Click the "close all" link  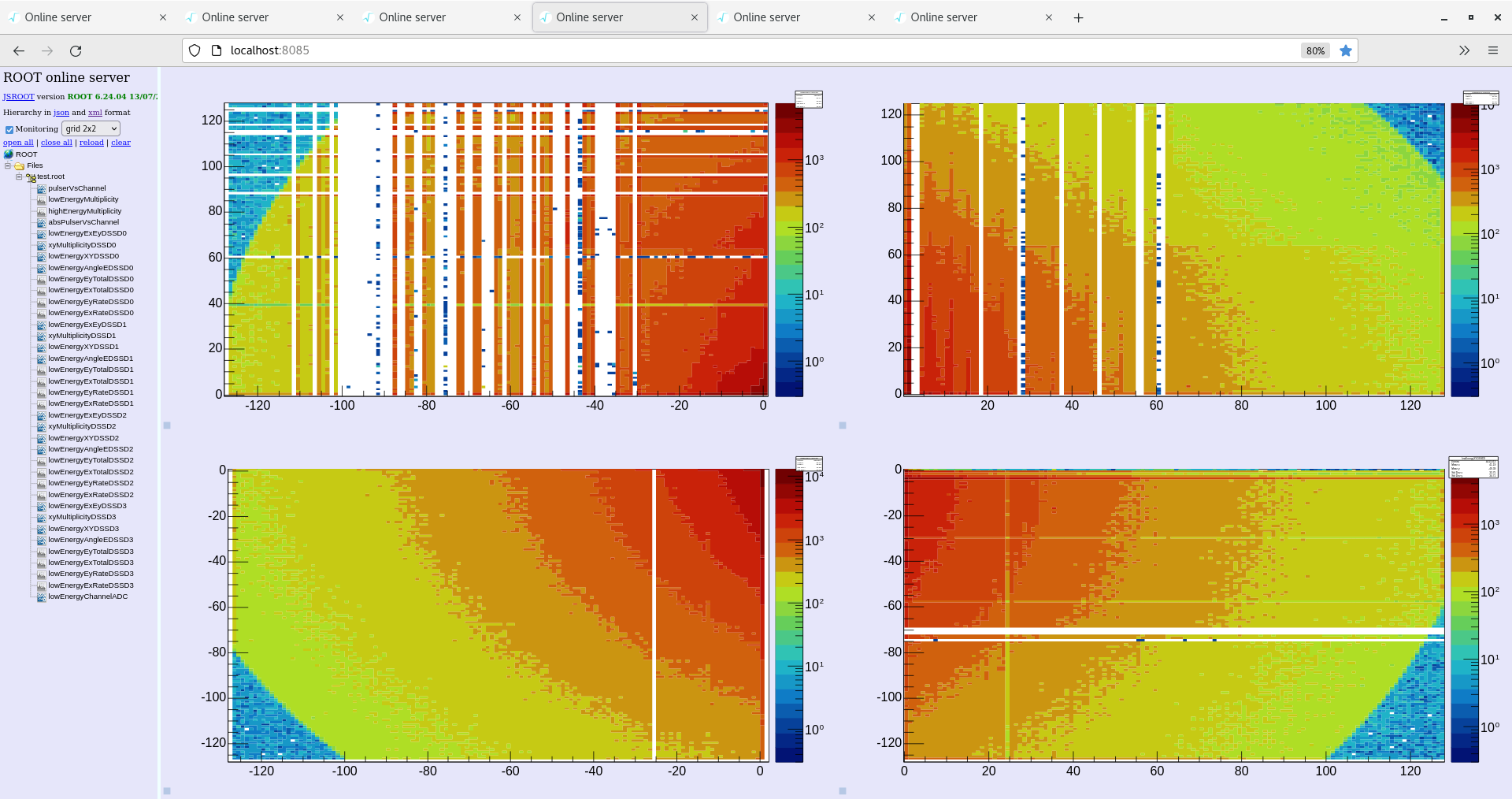click(56, 143)
